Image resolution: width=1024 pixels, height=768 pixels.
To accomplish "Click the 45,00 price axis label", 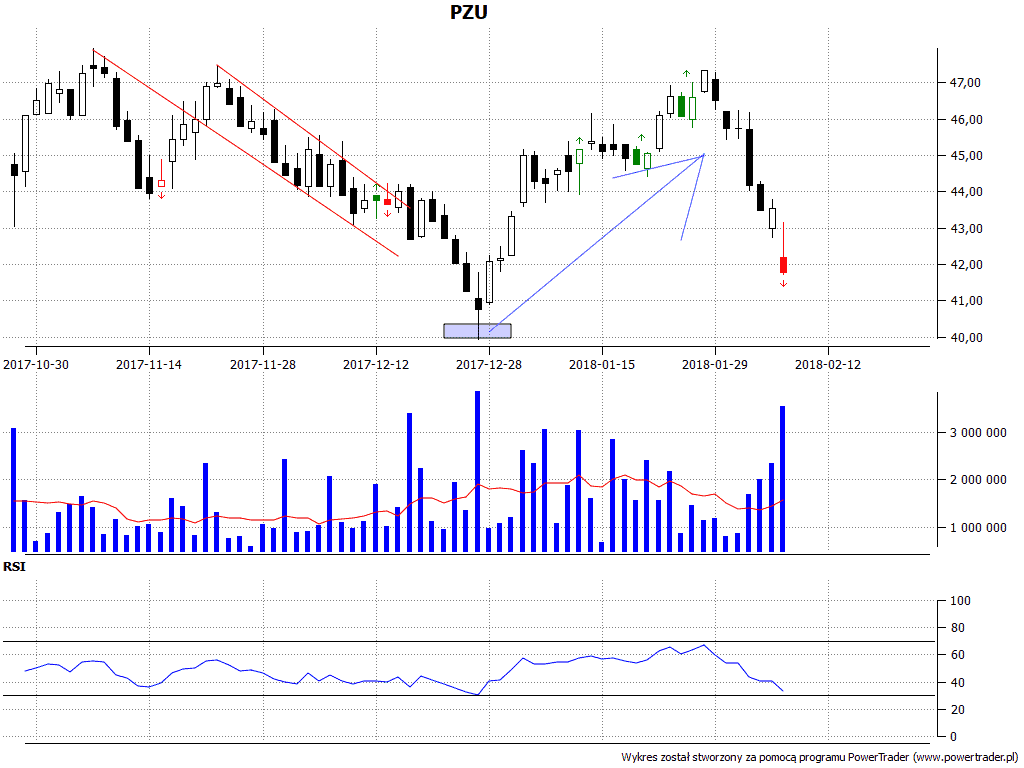I will click(965, 155).
